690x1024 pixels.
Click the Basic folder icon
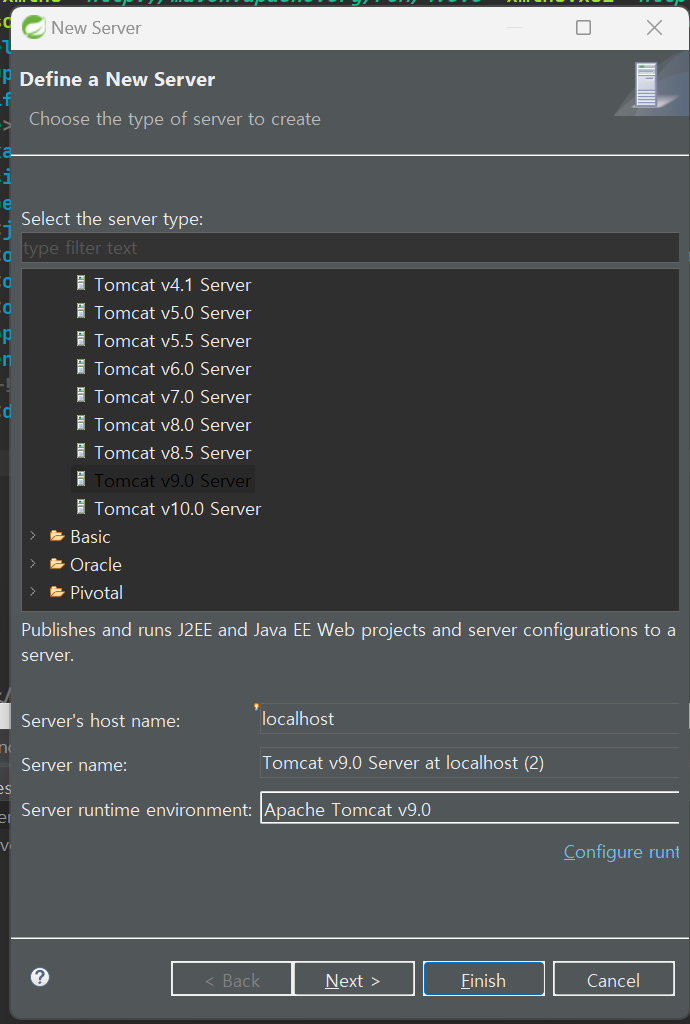57,536
